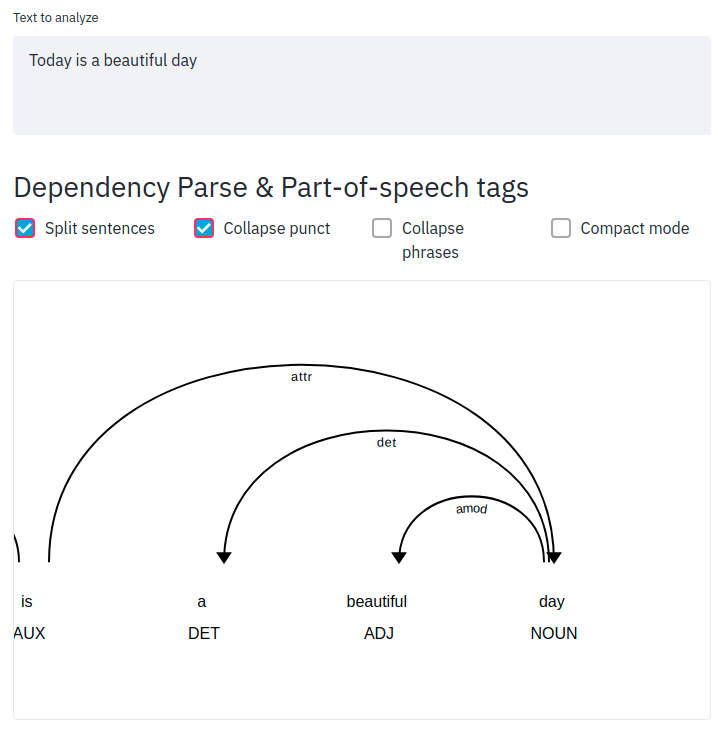
Task: Click the 'a' token in the diagram
Action: pyautogui.click(x=202, y=602)
